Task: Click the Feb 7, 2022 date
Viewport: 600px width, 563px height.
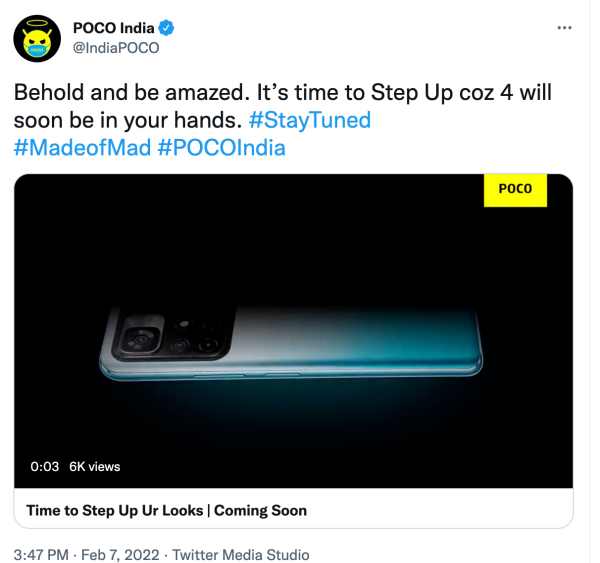Action: 125,554
